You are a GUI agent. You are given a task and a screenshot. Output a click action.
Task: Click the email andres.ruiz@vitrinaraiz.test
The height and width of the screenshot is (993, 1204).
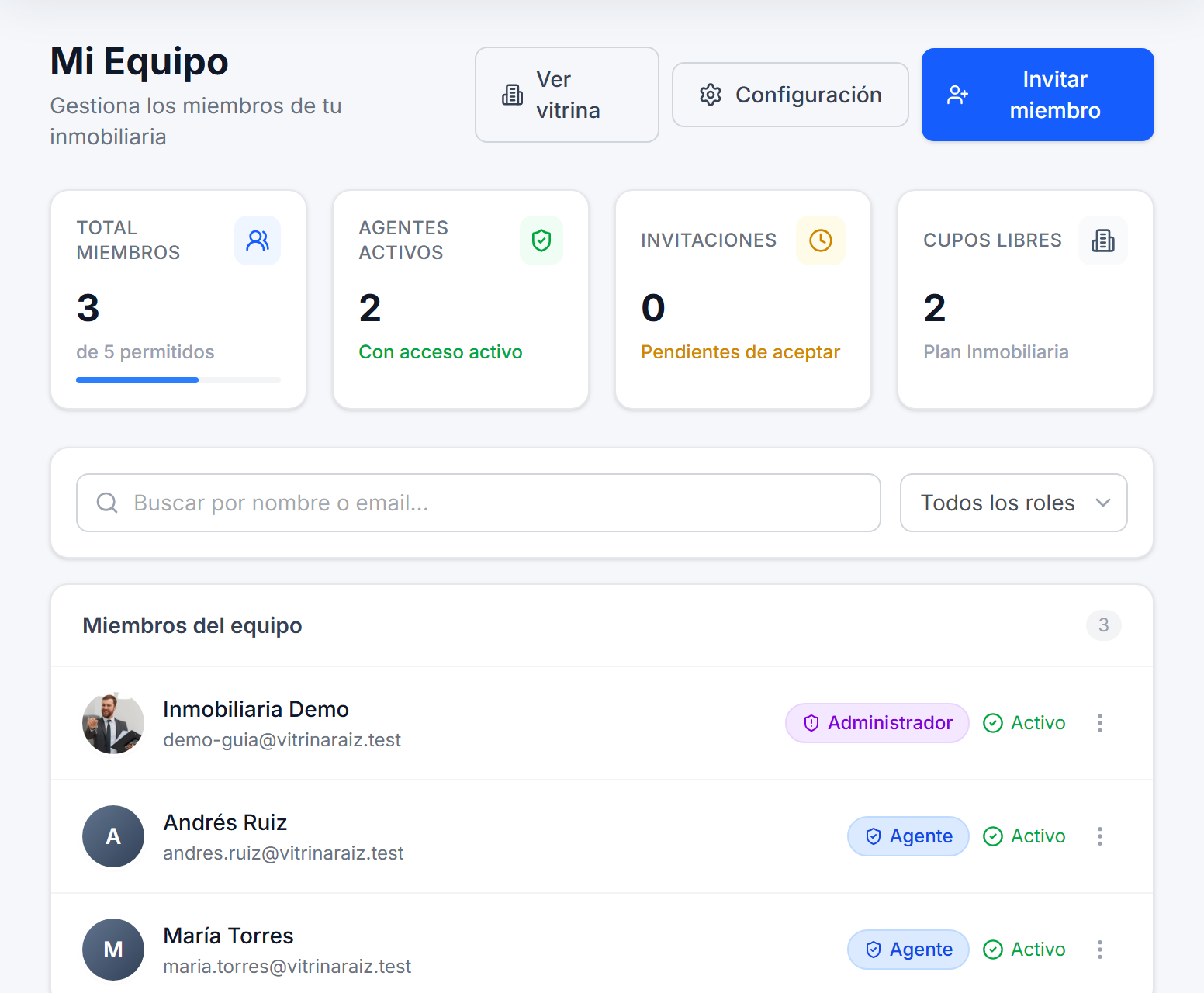[x=283, y=853]
